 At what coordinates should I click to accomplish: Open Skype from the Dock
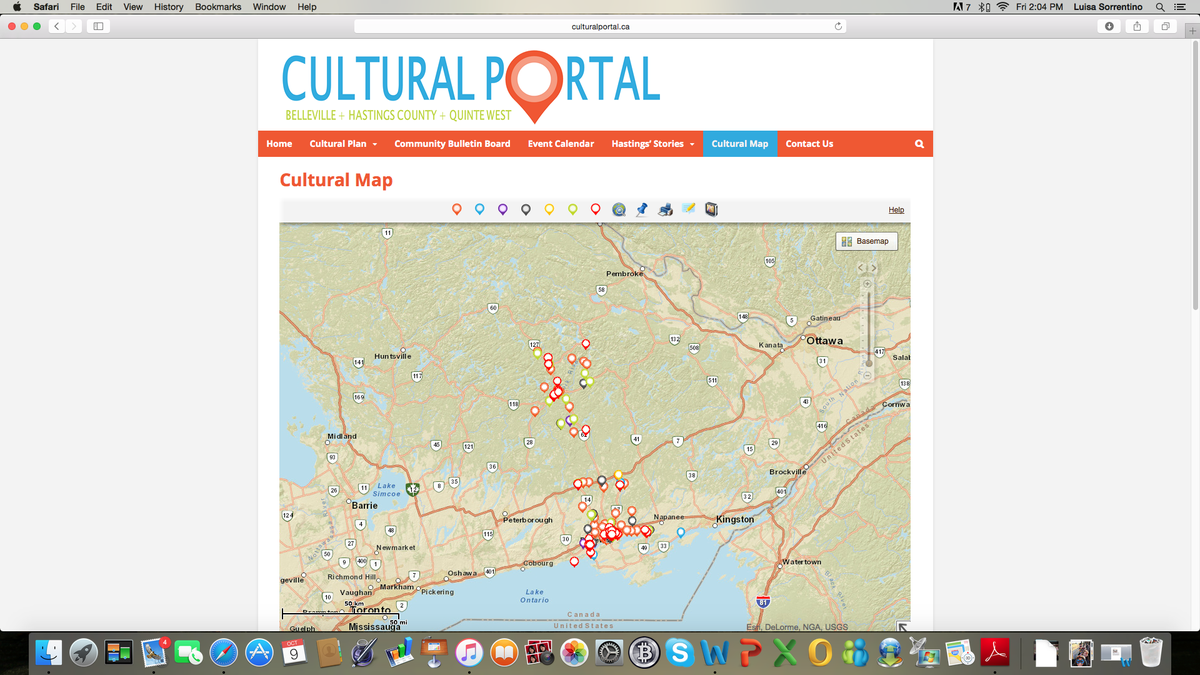pos(680,653)
